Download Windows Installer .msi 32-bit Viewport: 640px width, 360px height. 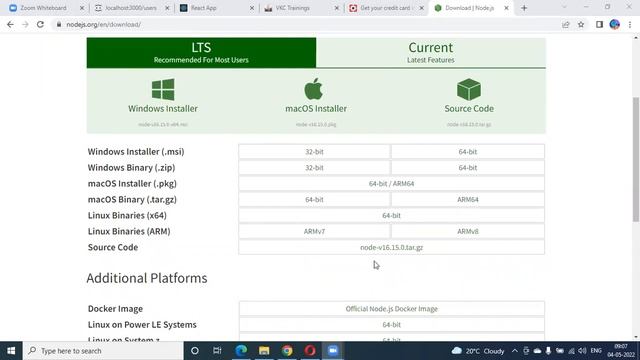click(x=314, y=151)
